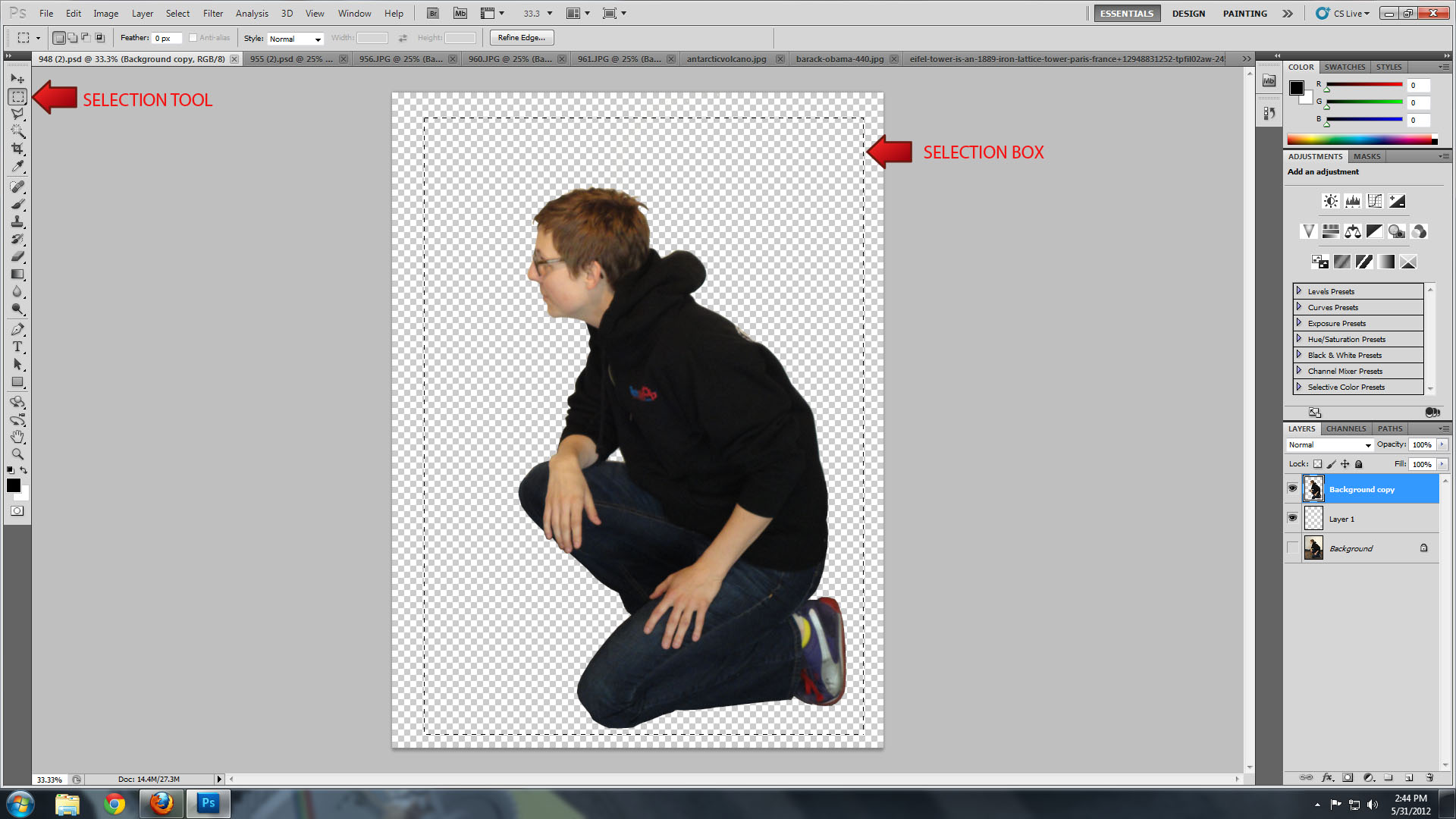The width and height of the screenshot is (1456, 819).
Task: Show the Background layer
Action: point(1292,548)
